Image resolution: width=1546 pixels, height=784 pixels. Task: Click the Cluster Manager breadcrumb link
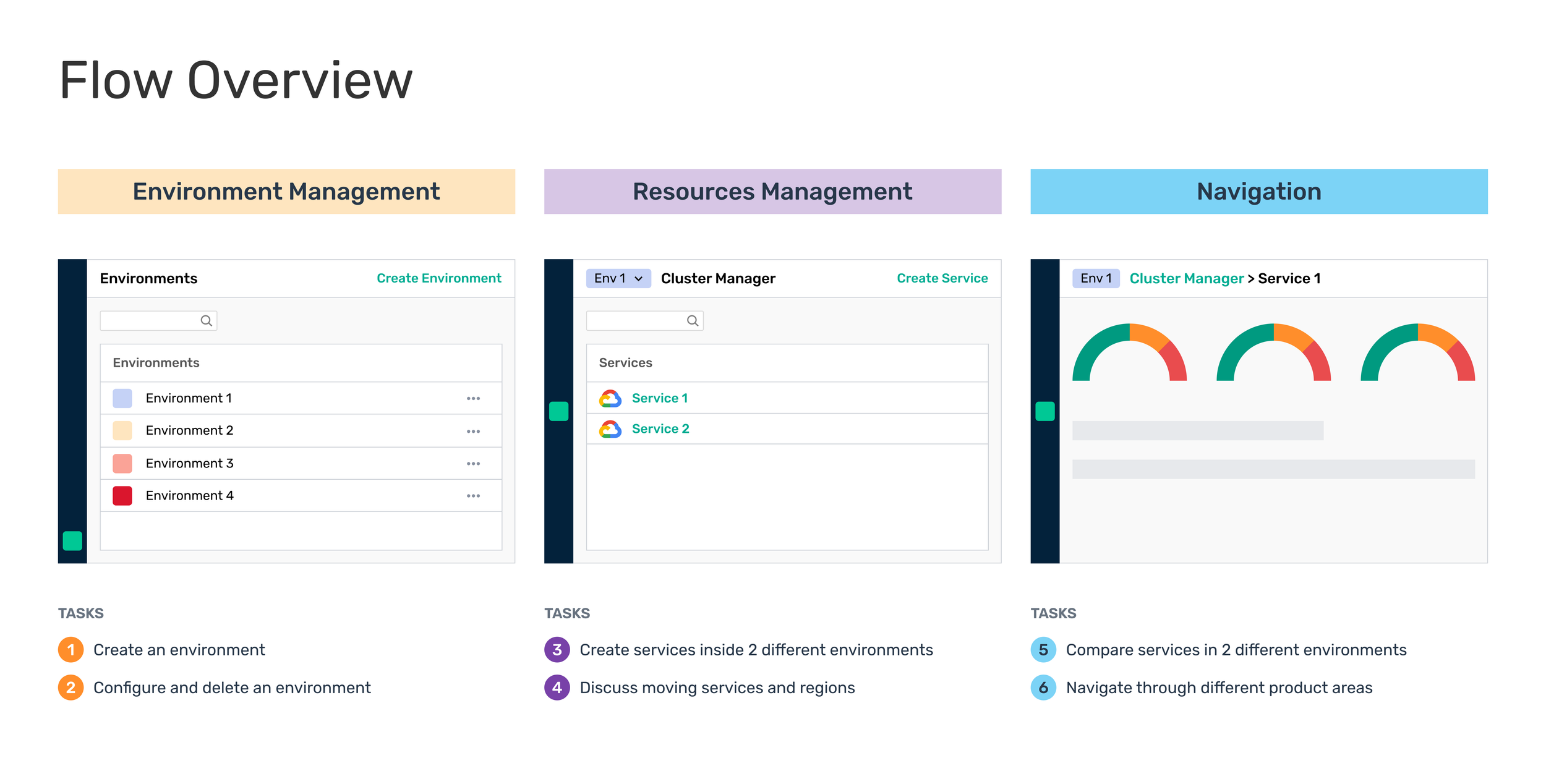[1185, 278]
